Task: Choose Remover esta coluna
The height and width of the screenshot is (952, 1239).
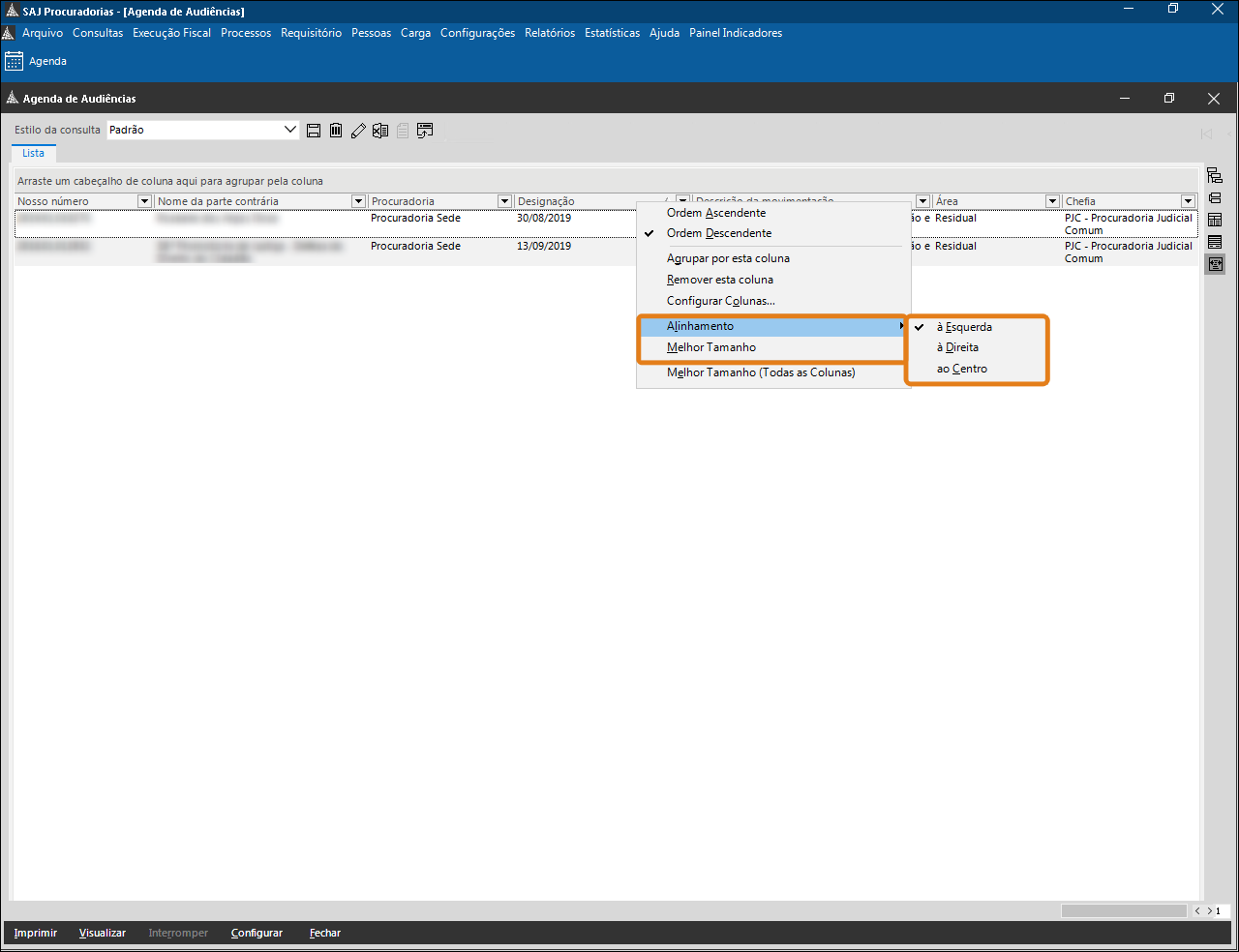Action: click(720, 280)
